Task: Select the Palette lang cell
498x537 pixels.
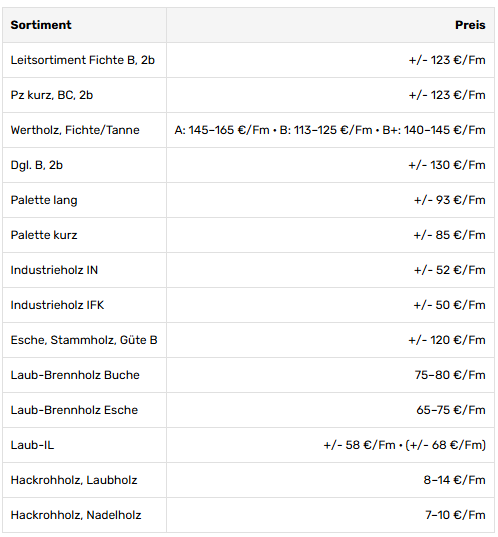Action: click(x=84, y=200)
